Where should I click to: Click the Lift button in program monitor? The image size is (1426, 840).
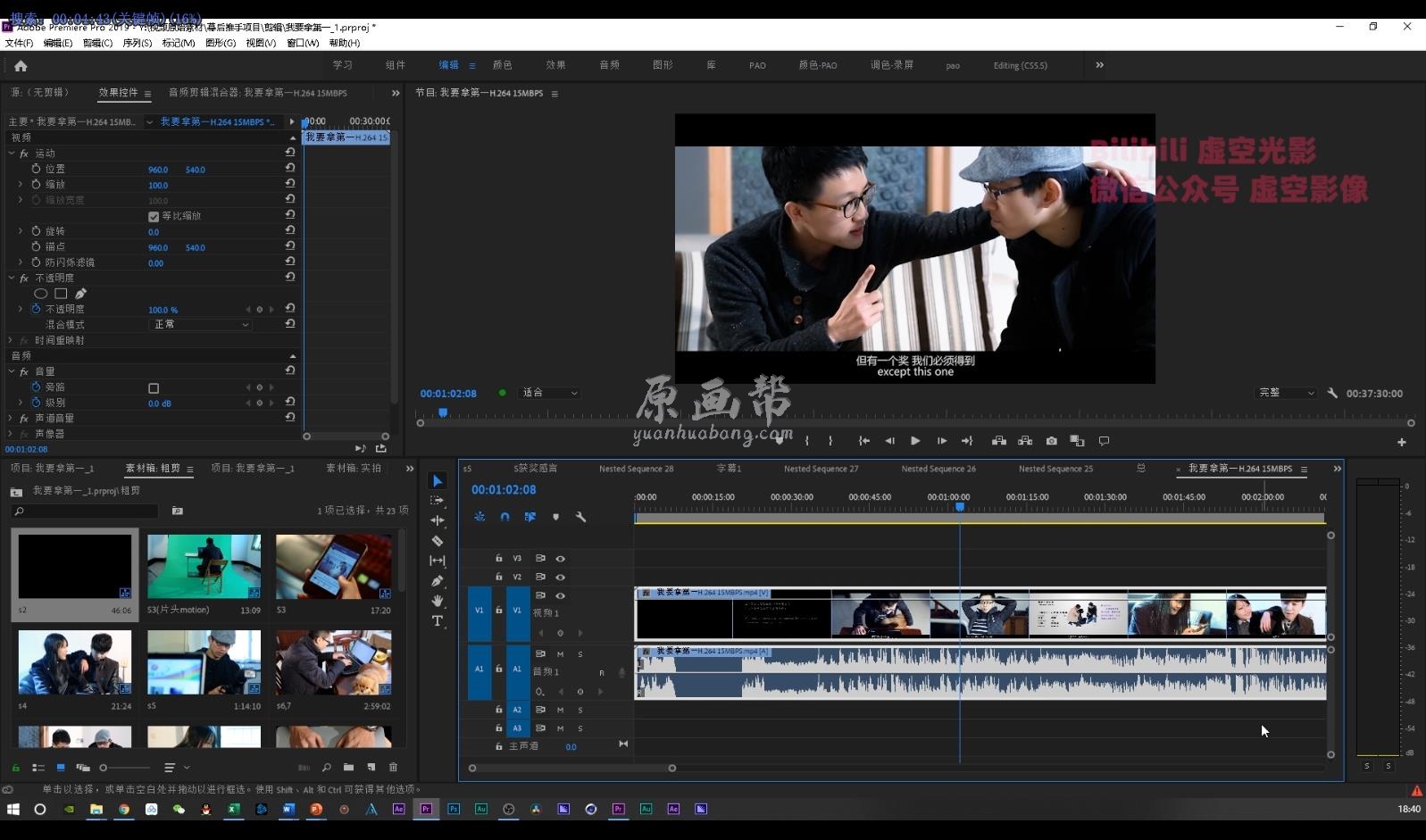(999, 441)
